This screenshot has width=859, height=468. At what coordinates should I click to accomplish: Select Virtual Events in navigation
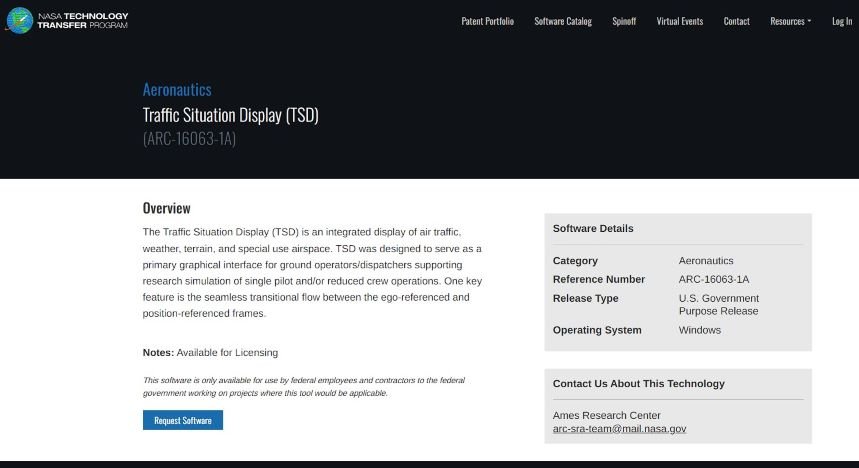[679, 21]
